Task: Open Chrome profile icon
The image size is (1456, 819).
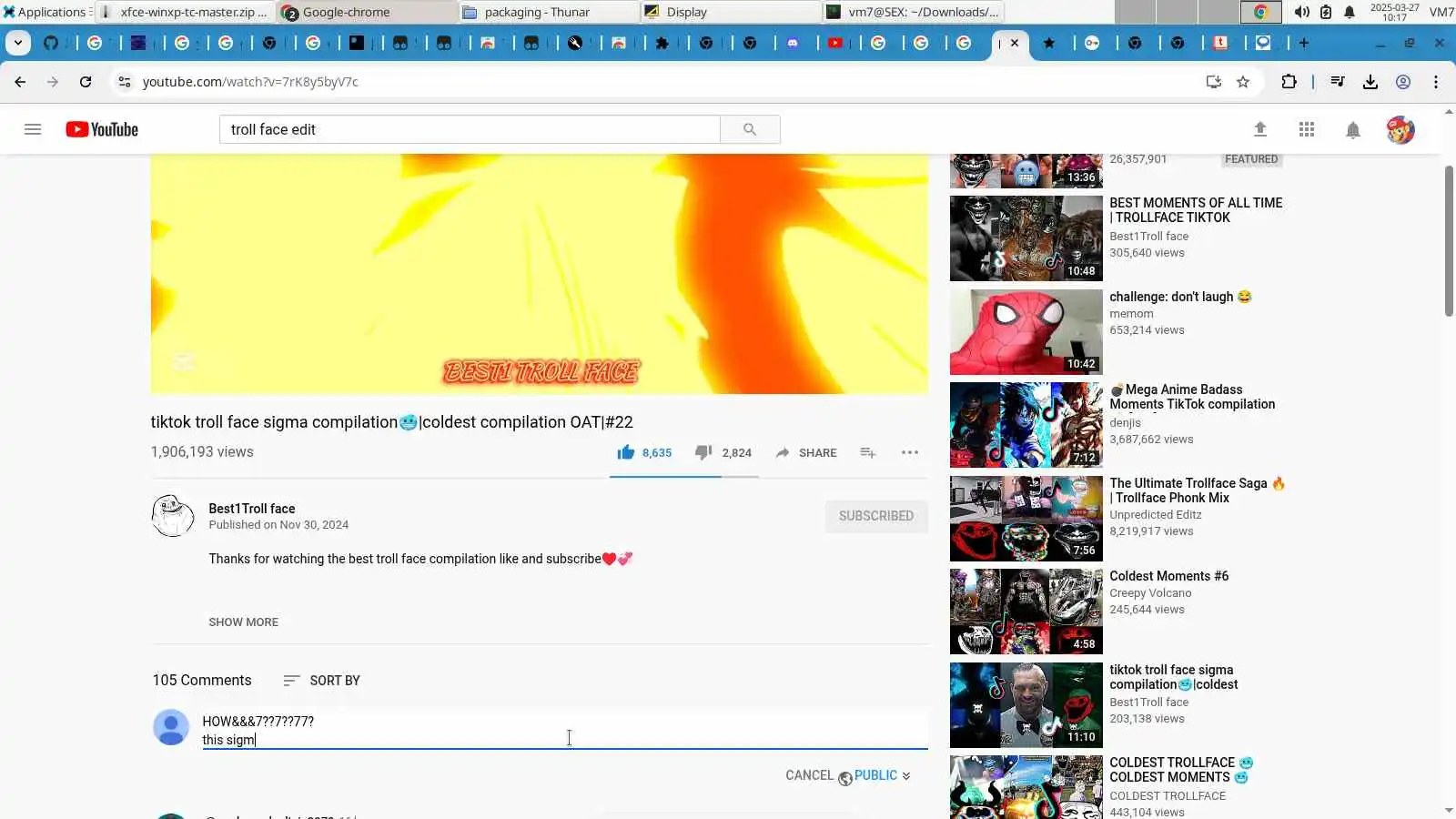Action: click(1403, 82)
